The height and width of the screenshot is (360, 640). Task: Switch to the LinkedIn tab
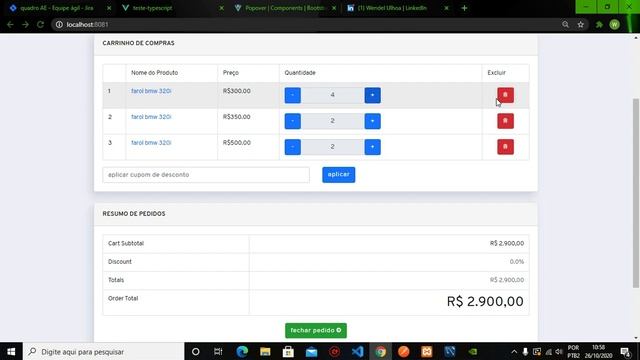tap(392, 8)
